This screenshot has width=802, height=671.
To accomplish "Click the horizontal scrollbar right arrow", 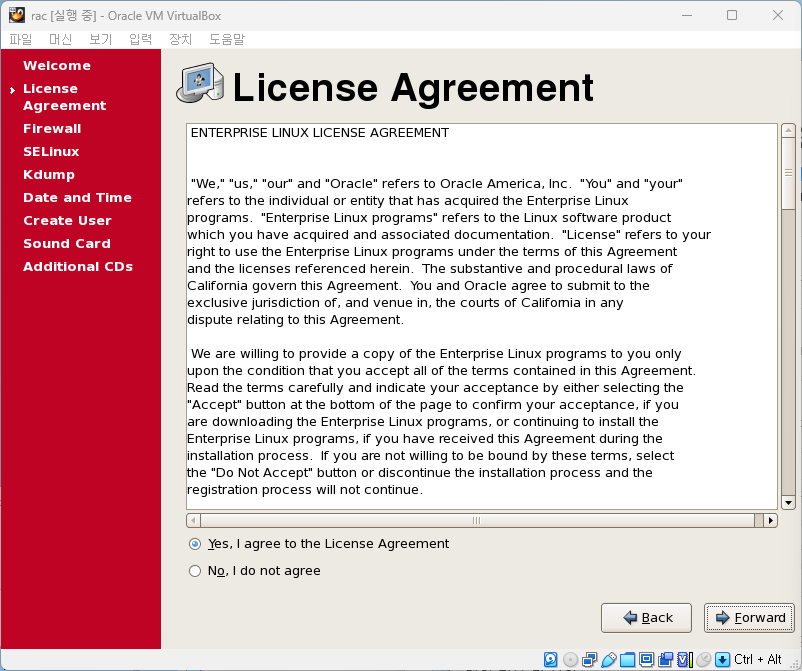I will click(770, 521).
